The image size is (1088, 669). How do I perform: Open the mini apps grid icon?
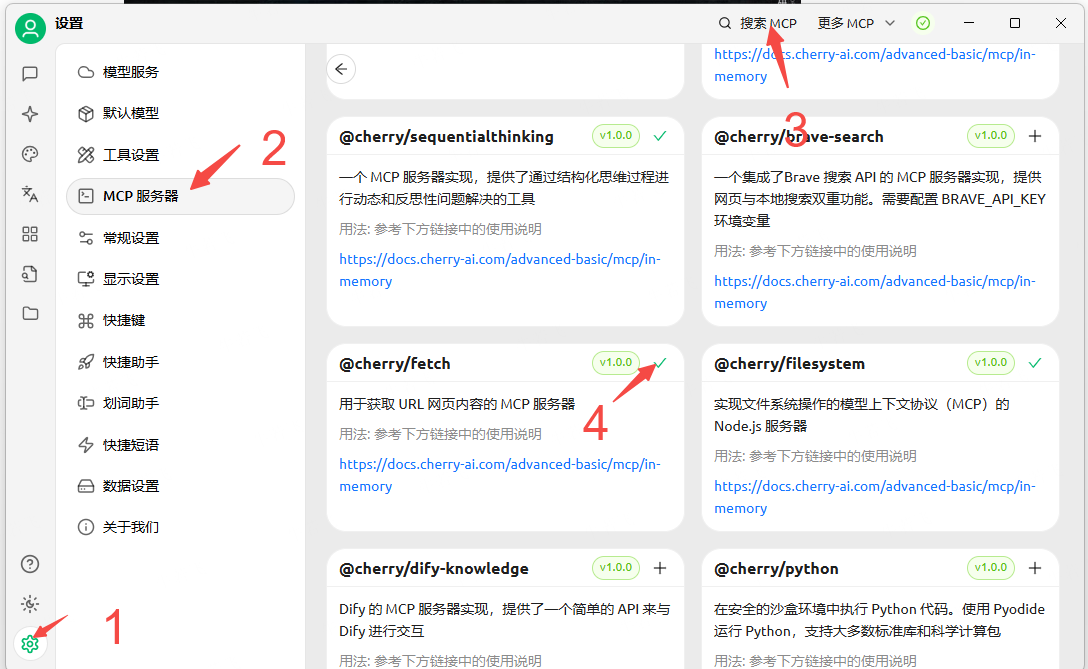click(x=30, y=234)
